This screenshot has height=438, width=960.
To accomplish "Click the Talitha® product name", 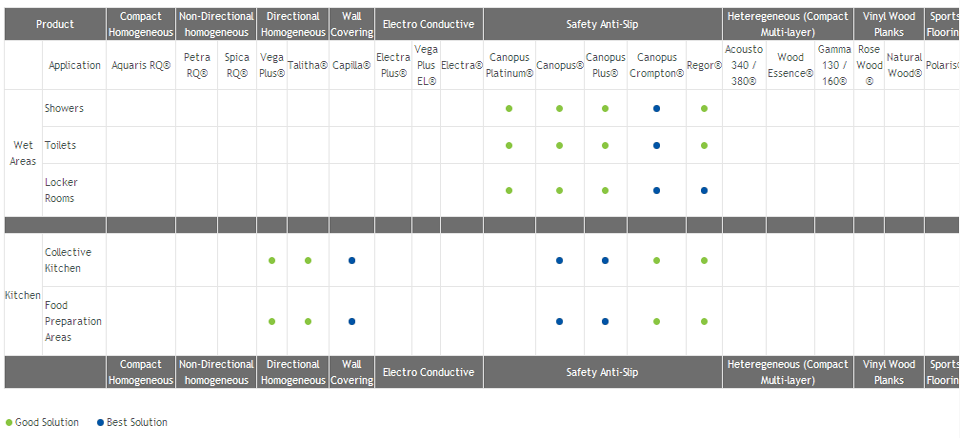I will [x=308, y=66].
